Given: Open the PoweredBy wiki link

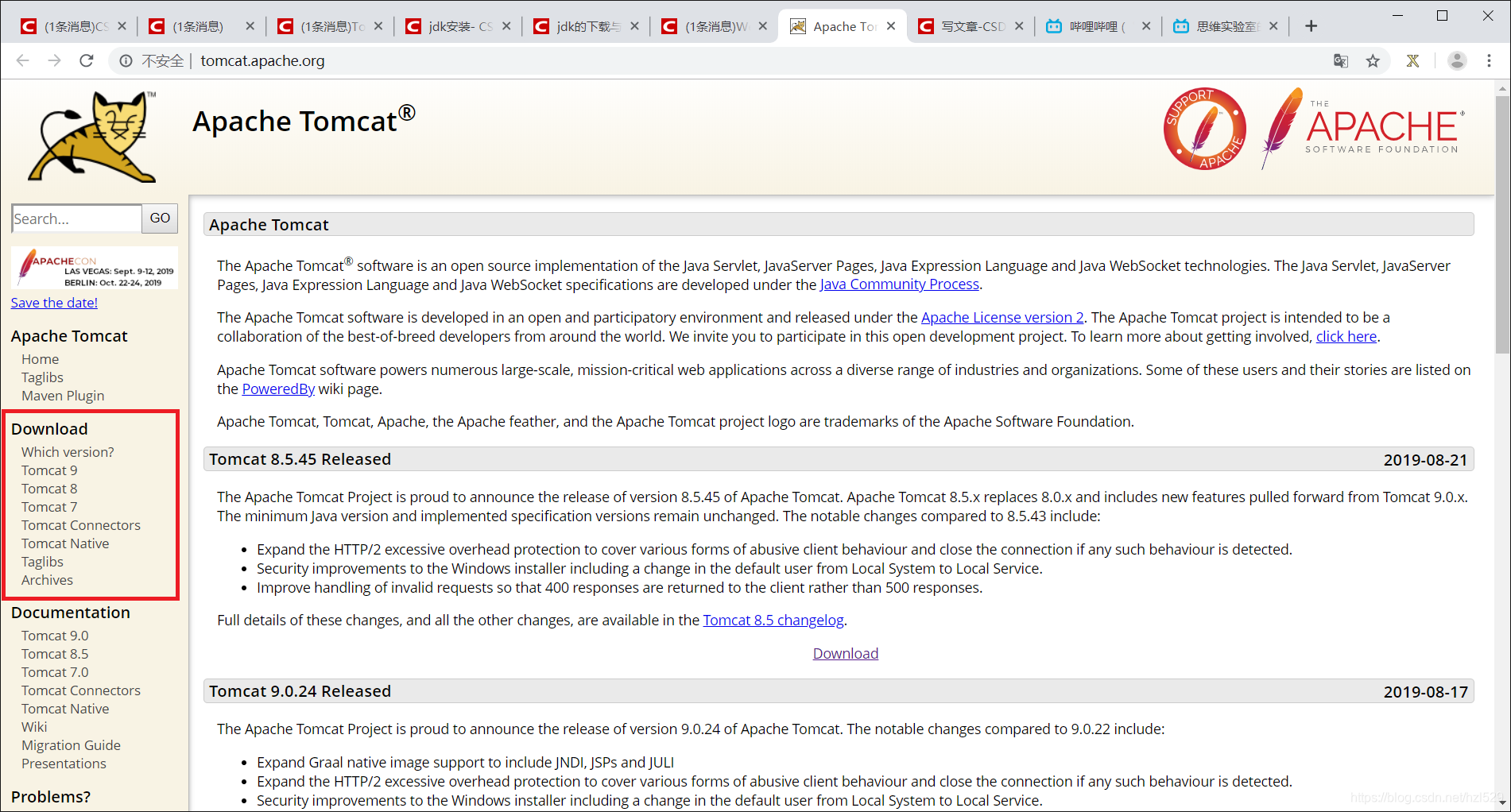Looking at the screenshot, I should click(278, 389).
